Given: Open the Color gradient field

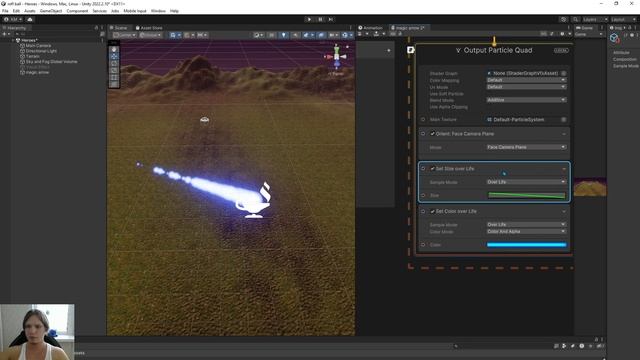Looking at the screenshot, I should 527,245.
